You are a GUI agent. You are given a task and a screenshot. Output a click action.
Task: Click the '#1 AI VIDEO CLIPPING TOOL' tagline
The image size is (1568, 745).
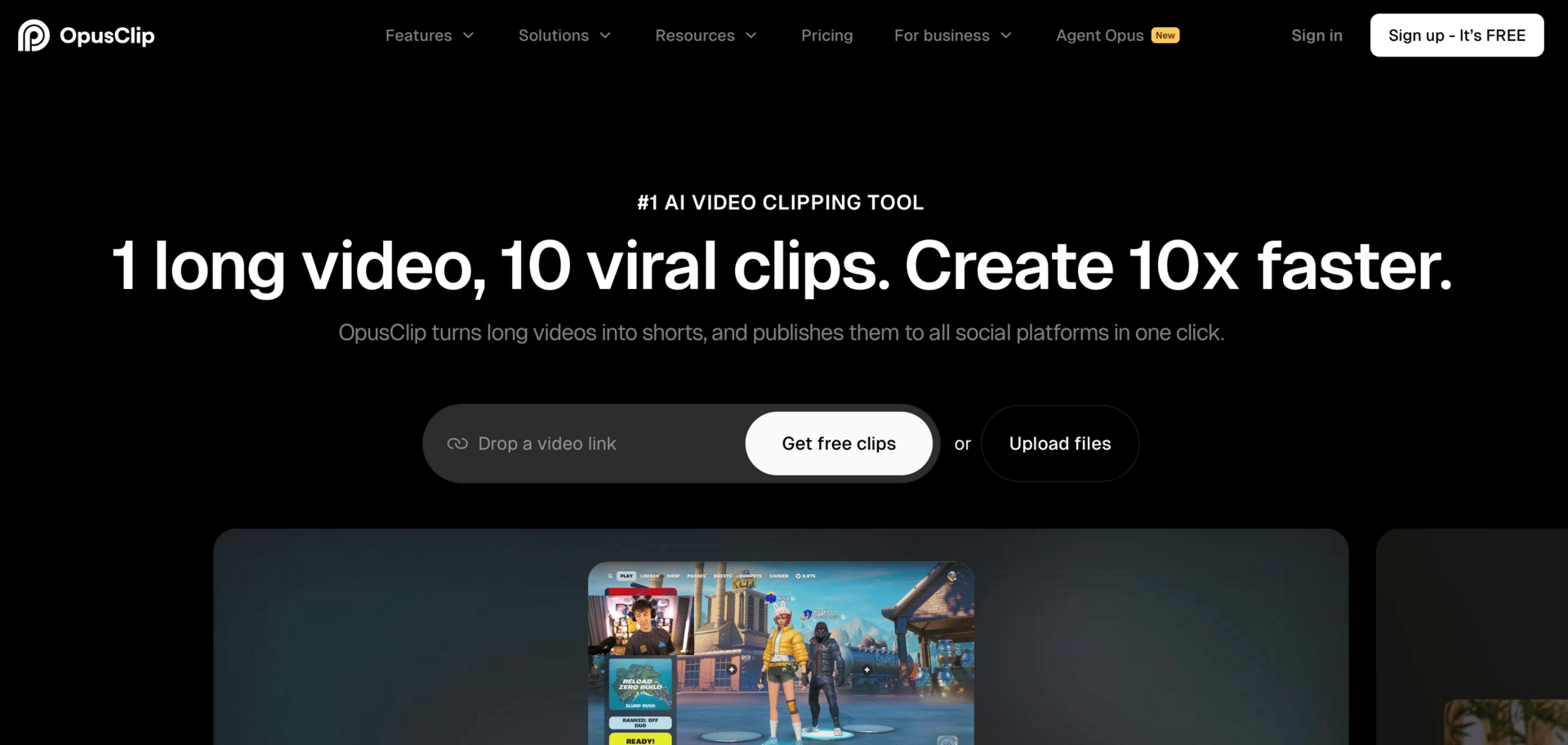781,203
